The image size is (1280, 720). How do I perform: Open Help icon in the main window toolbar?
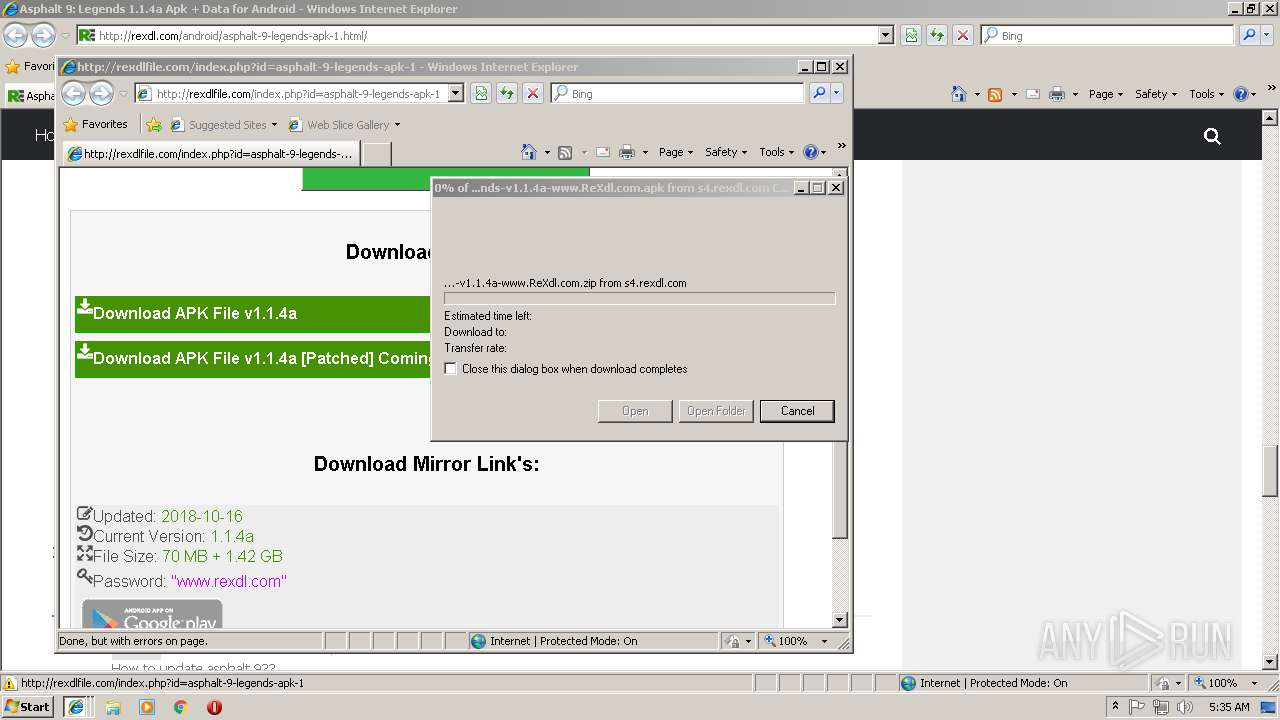pos(1240,94)
